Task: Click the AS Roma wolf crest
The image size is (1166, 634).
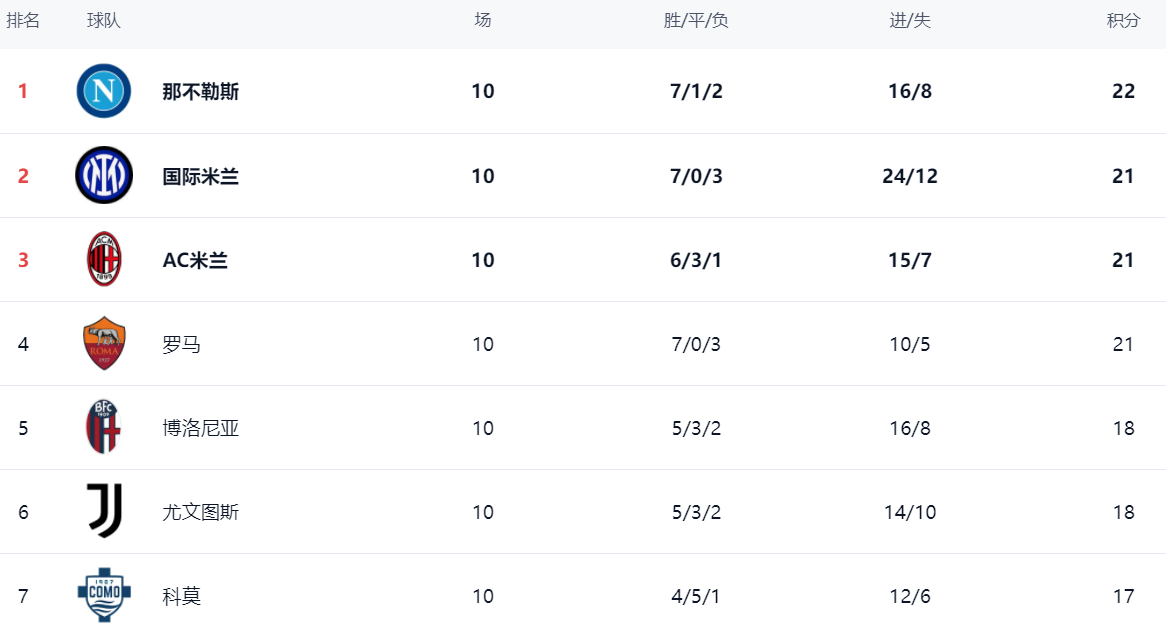Action: (104, 343)
